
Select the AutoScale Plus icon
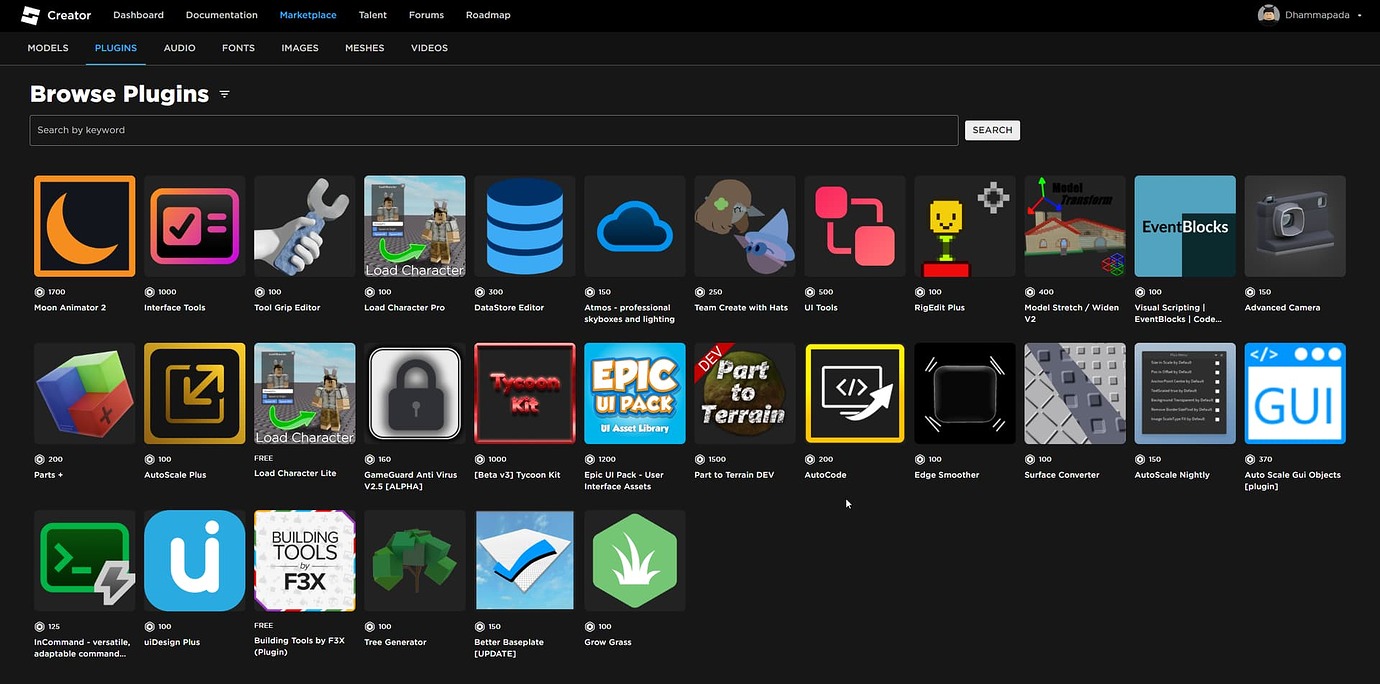pyautogui.click(x=195, y=393)
